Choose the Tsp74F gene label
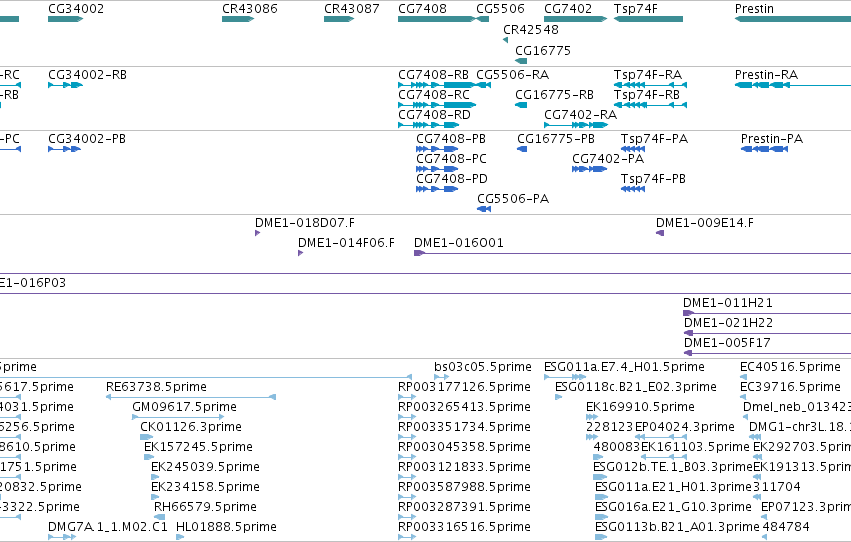 (636, 9)
